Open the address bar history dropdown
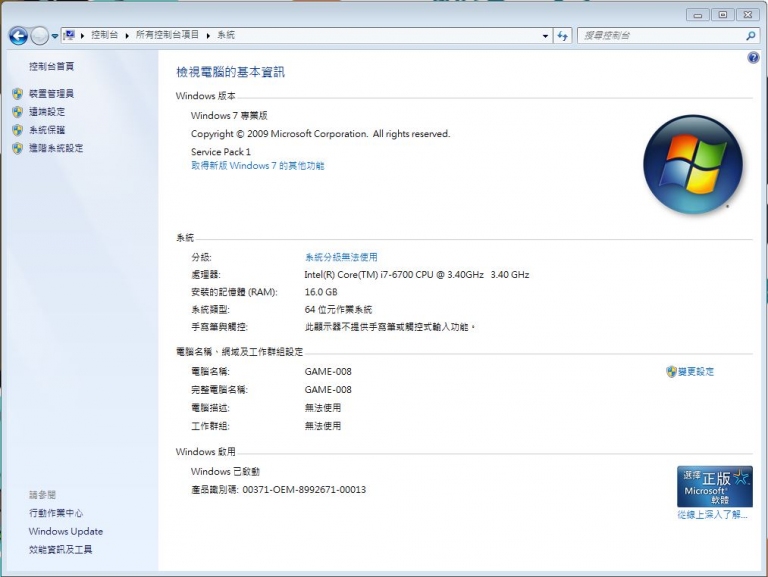Viewport: 768px width, 577px height. tap(545, 36)
